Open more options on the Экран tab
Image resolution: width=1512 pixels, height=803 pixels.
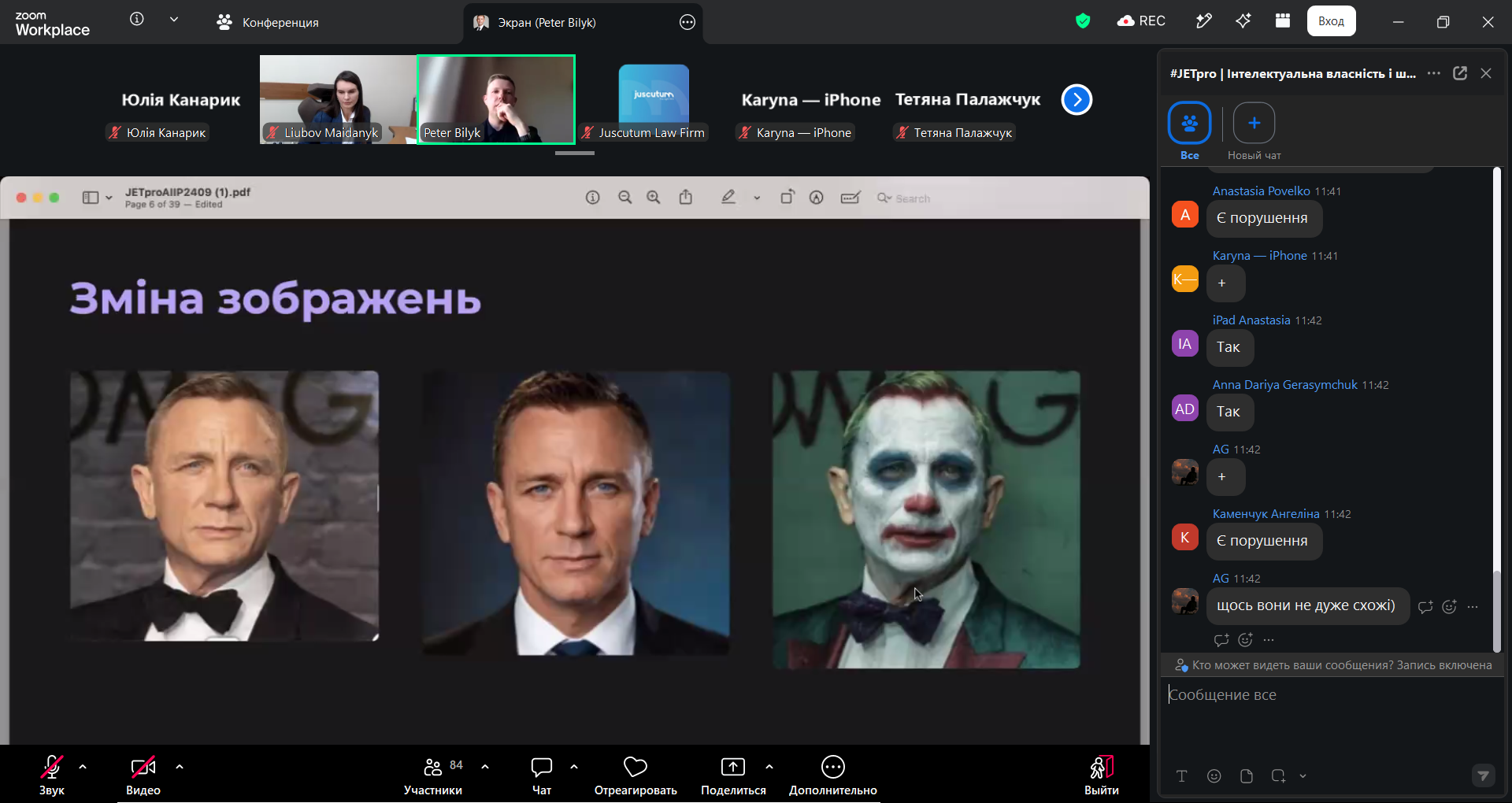pyautogui.click(x=687, y=22)
